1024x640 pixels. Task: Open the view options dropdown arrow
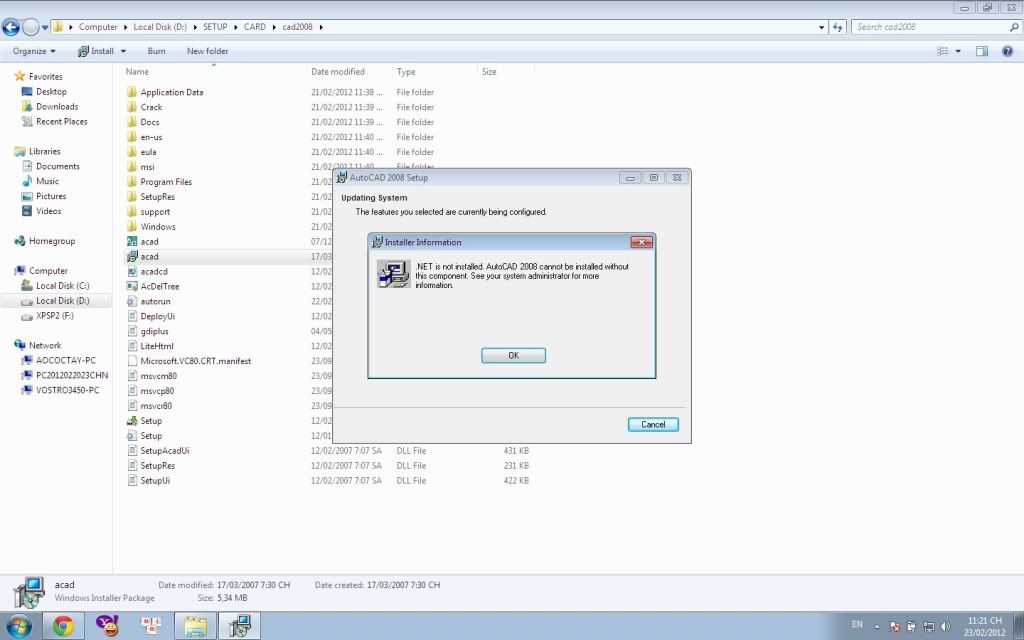(x=958, y=51)
